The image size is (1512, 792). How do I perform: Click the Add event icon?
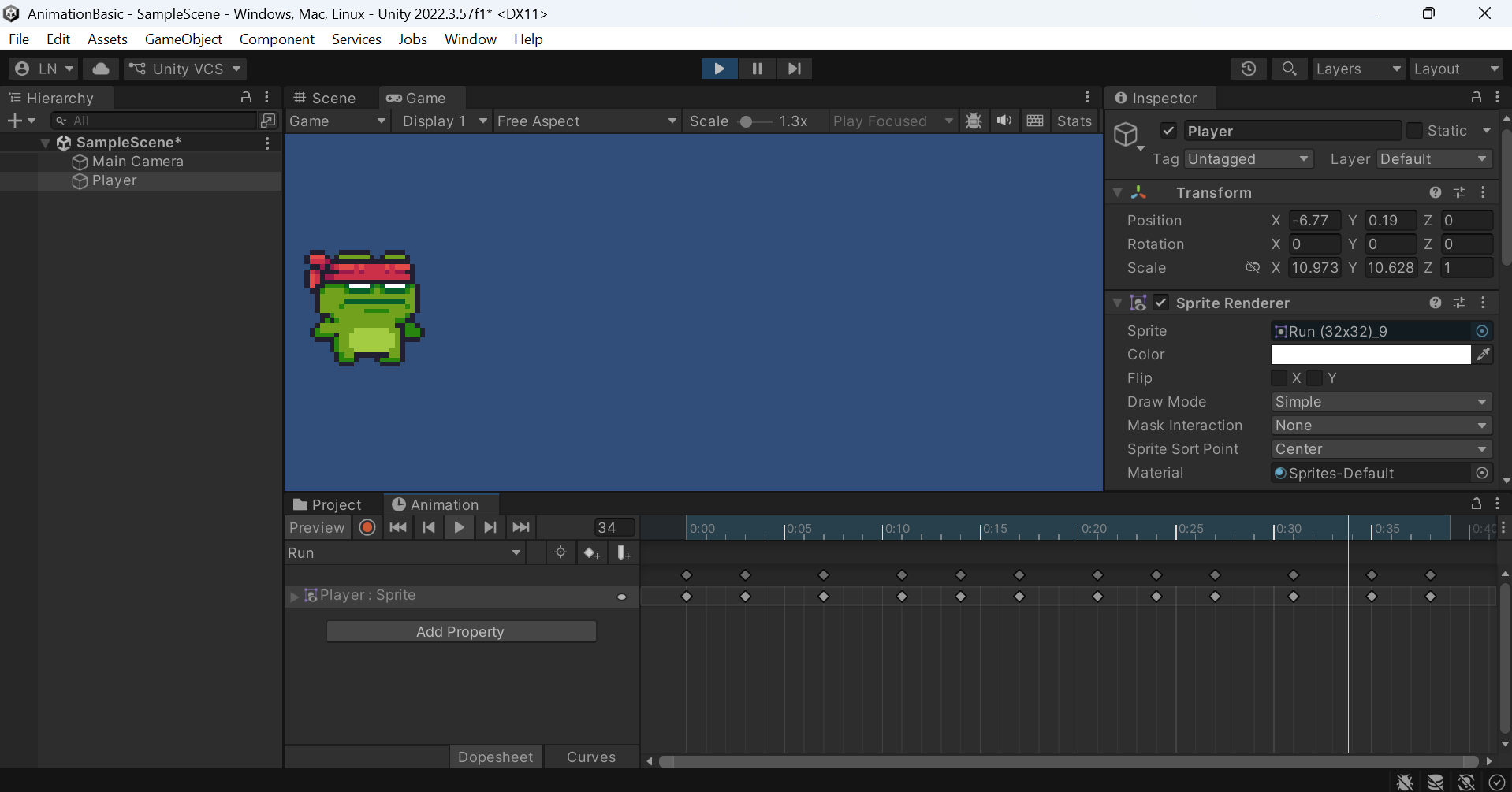coord(624,553)
